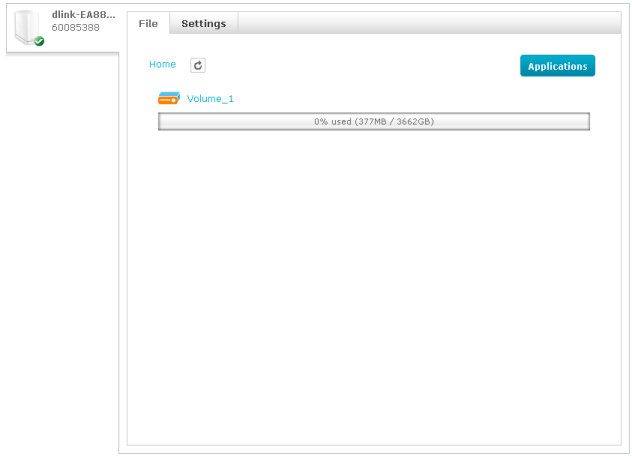Click device number 60085388
632x456 pixels.
coord(75,27)
